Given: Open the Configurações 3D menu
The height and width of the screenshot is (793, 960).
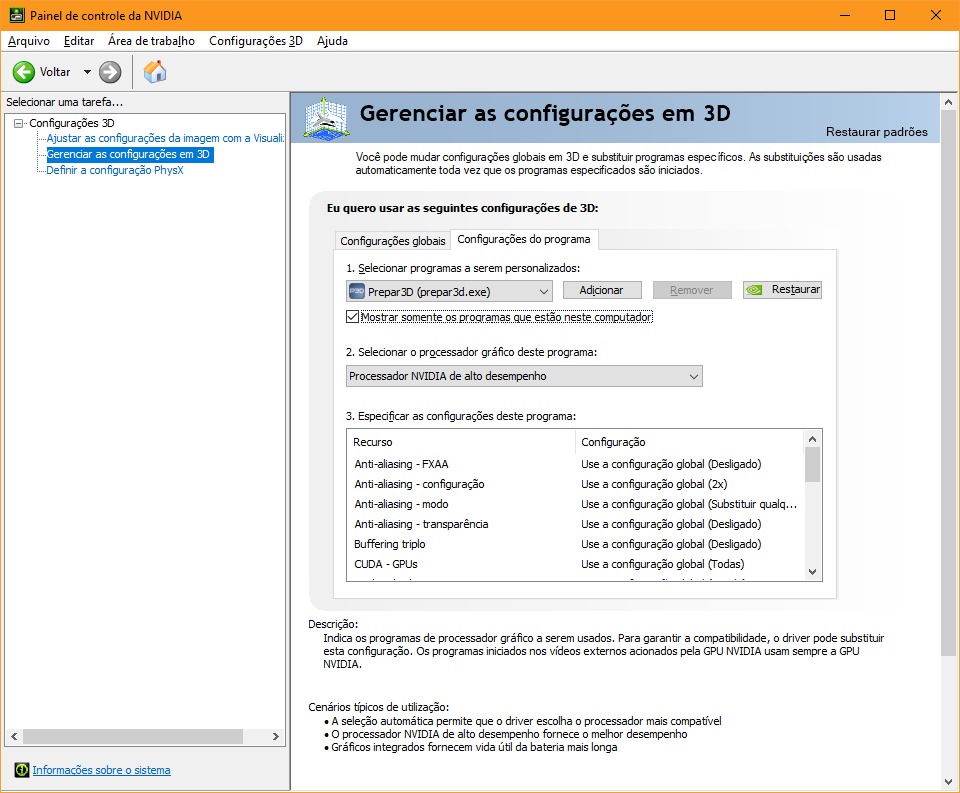Looking at the screenshot, I should coord(256,41).
